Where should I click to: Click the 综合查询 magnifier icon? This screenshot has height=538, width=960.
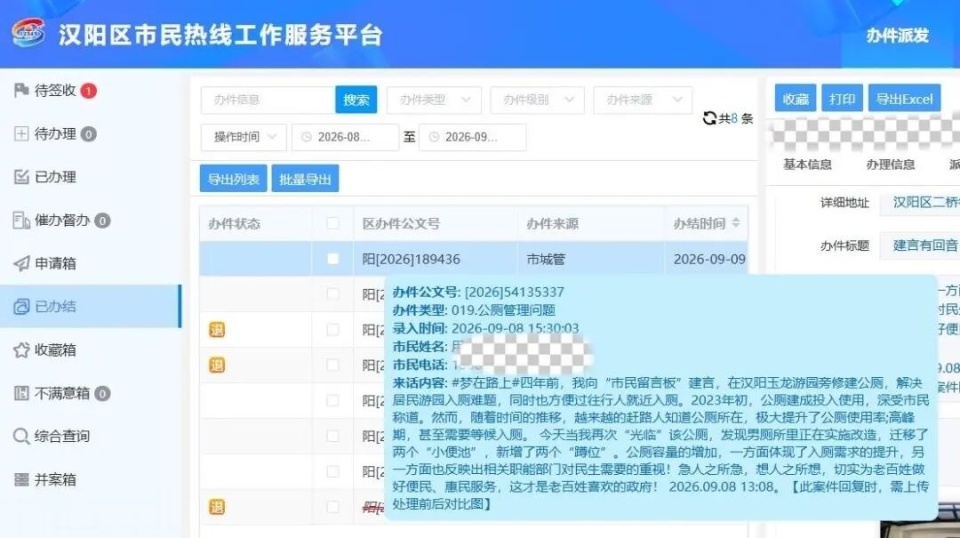[x=21, y=436]
